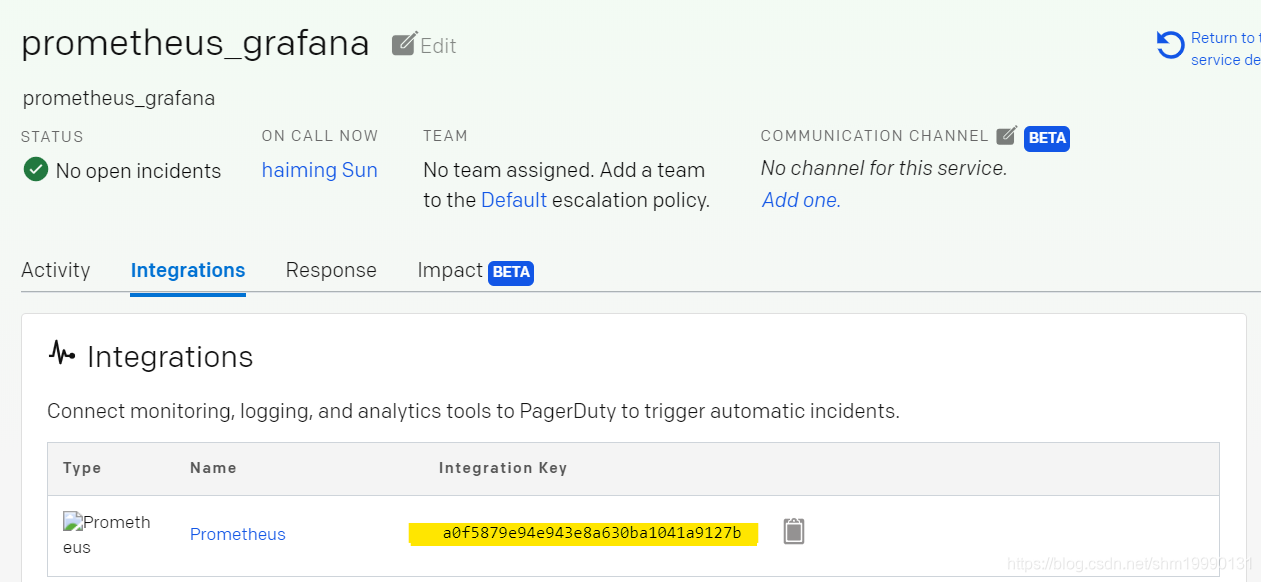Screen dimensions: 1261x582
Task: Click the Edit label next to the service title
Action: coord(438,46)
